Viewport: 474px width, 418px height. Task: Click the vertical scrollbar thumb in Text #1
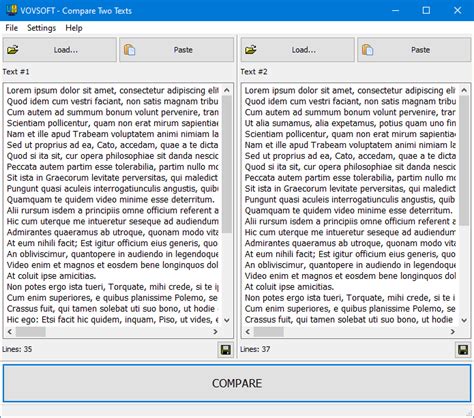(227, 164)
